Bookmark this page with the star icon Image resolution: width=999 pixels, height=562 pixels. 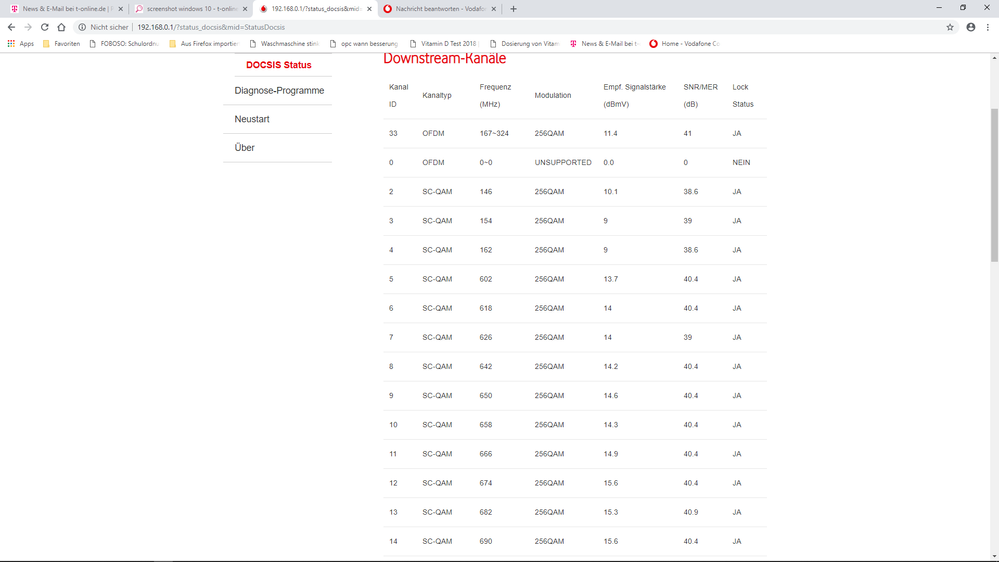(950, 27)
